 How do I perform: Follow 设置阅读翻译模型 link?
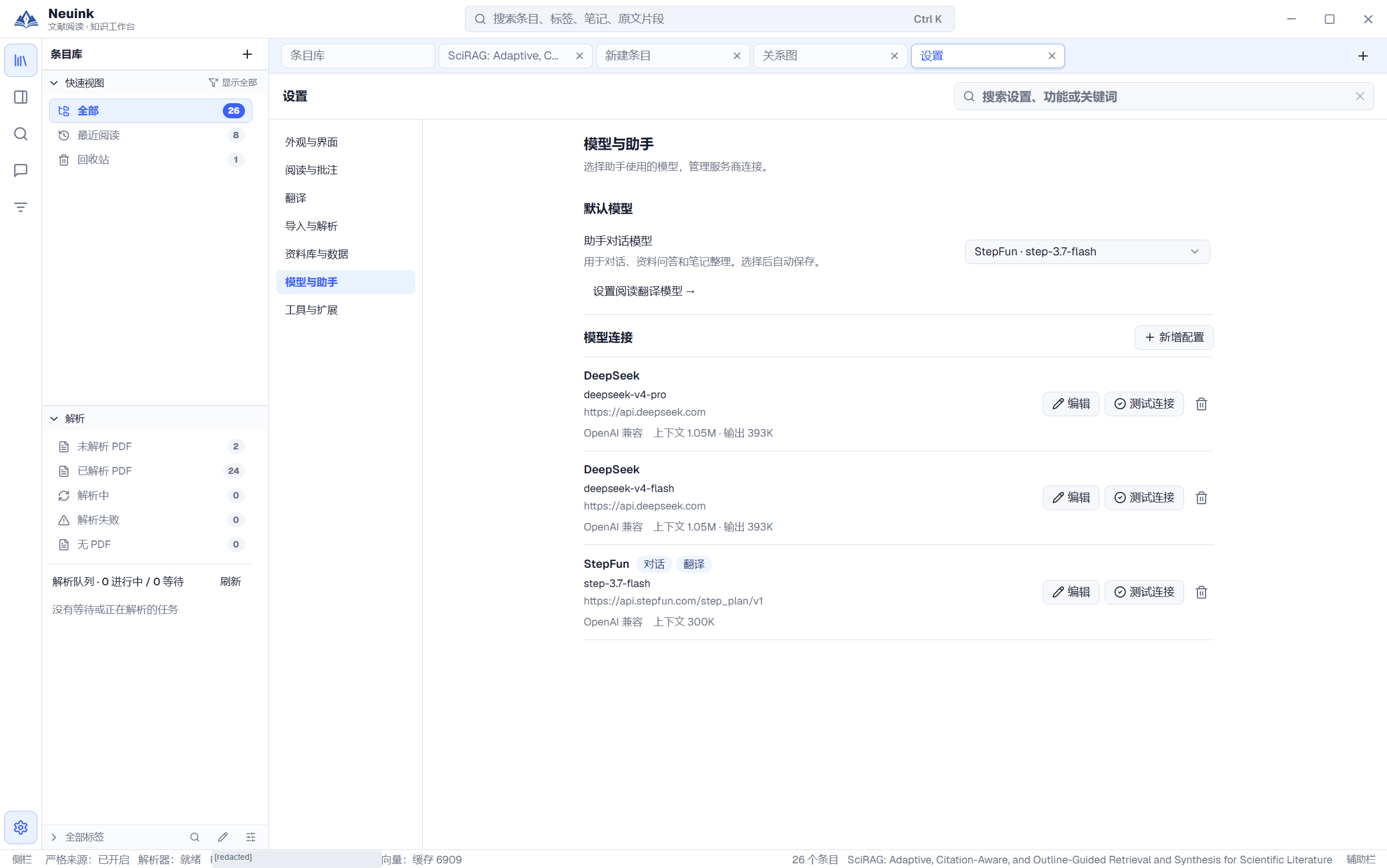point(644,291)
